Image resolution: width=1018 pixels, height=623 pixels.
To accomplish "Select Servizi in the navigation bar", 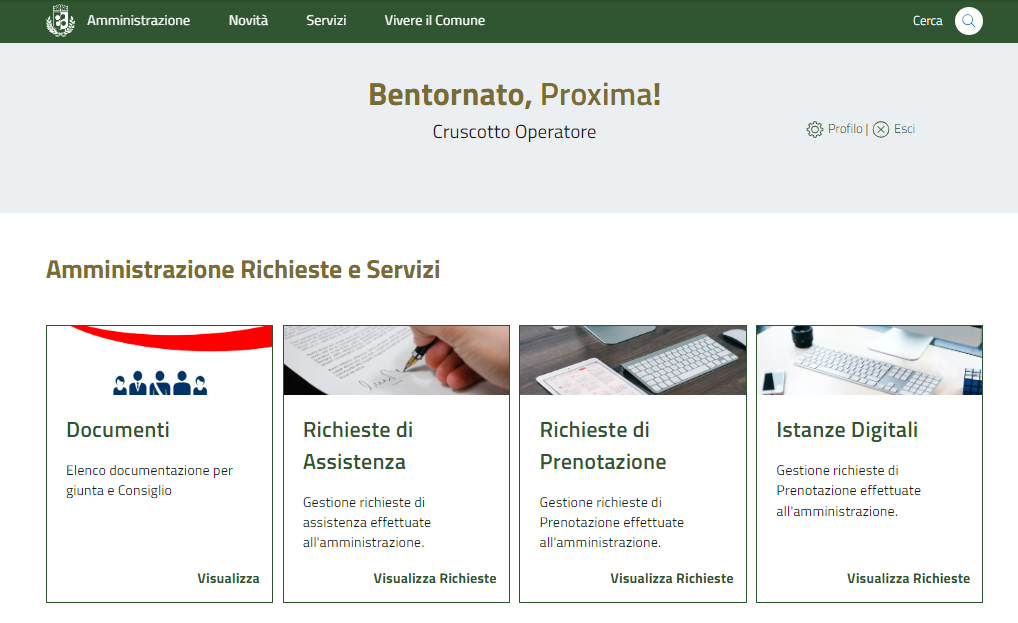I will click(326, 21).
